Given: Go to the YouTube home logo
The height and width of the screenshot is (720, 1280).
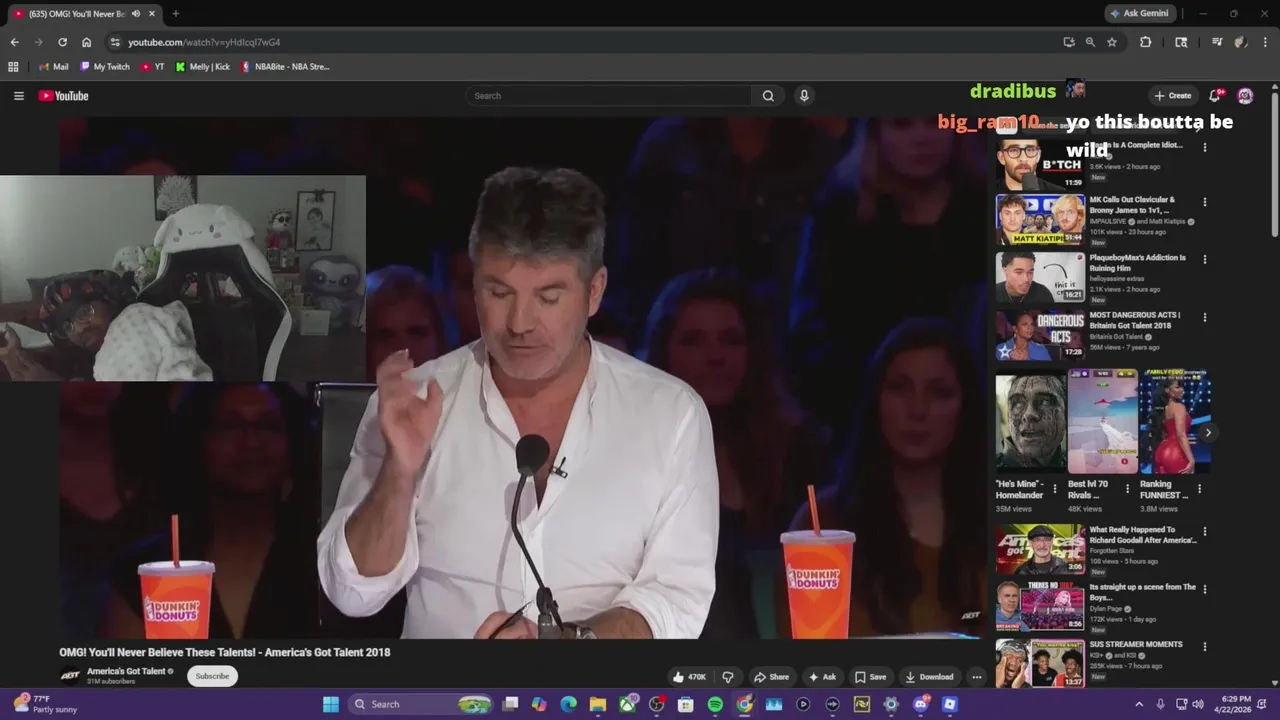Looking at the screenshot, I should pos(64,96).
